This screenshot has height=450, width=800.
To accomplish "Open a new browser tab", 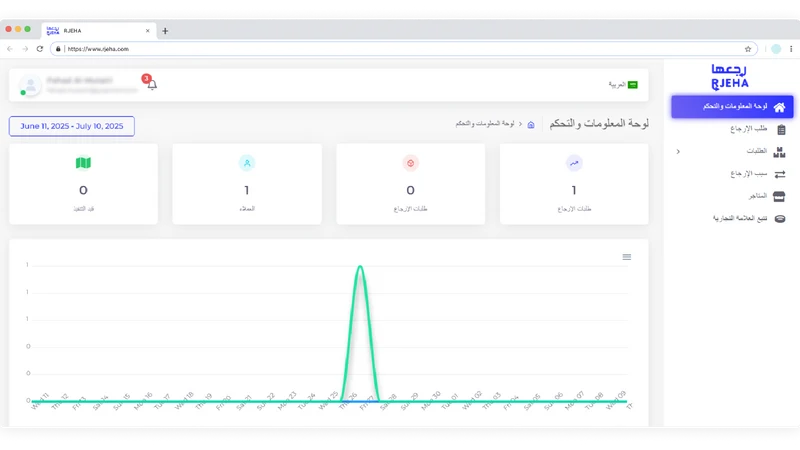I will [x=165, y=31].
